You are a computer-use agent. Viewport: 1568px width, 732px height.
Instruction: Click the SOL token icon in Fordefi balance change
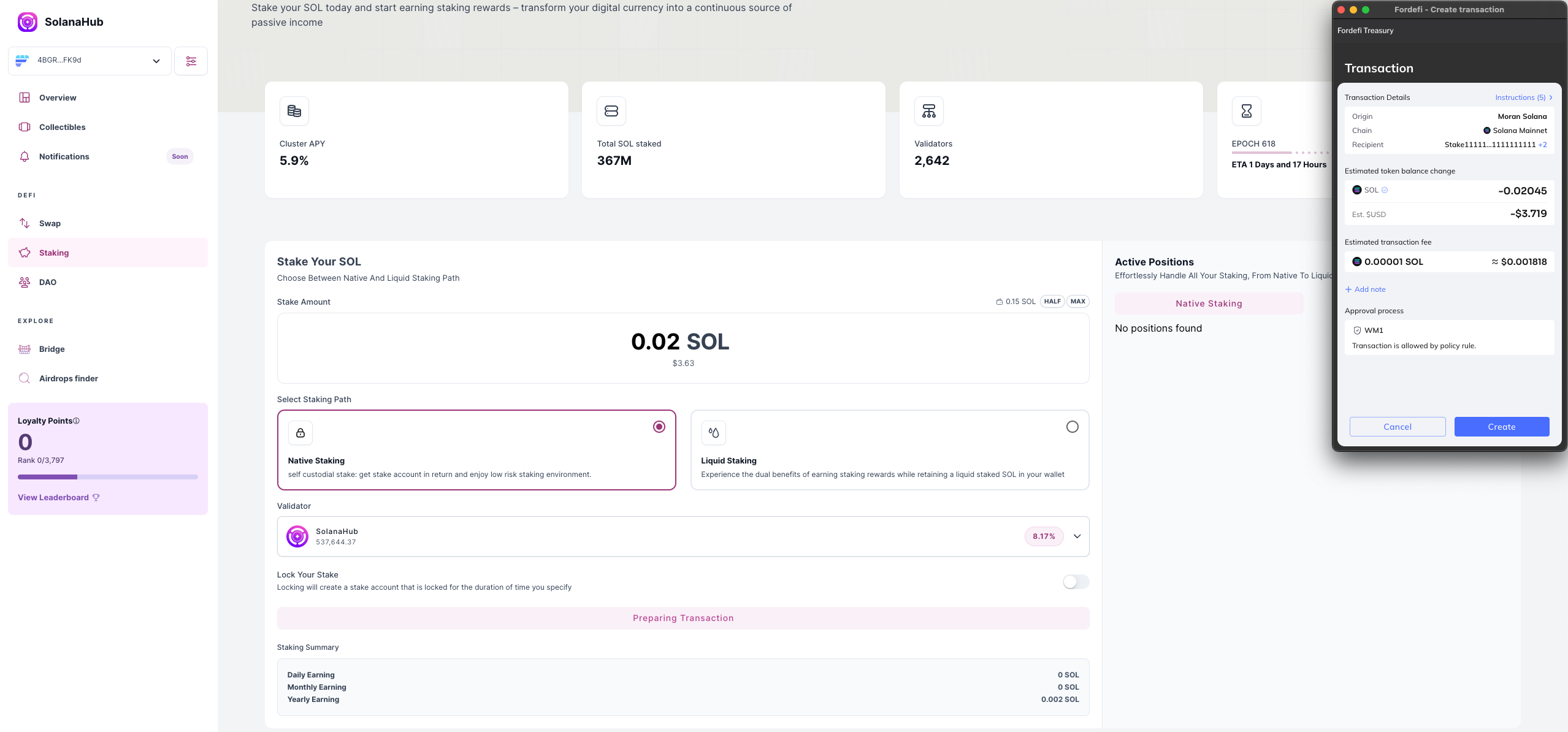[1357, 190]
